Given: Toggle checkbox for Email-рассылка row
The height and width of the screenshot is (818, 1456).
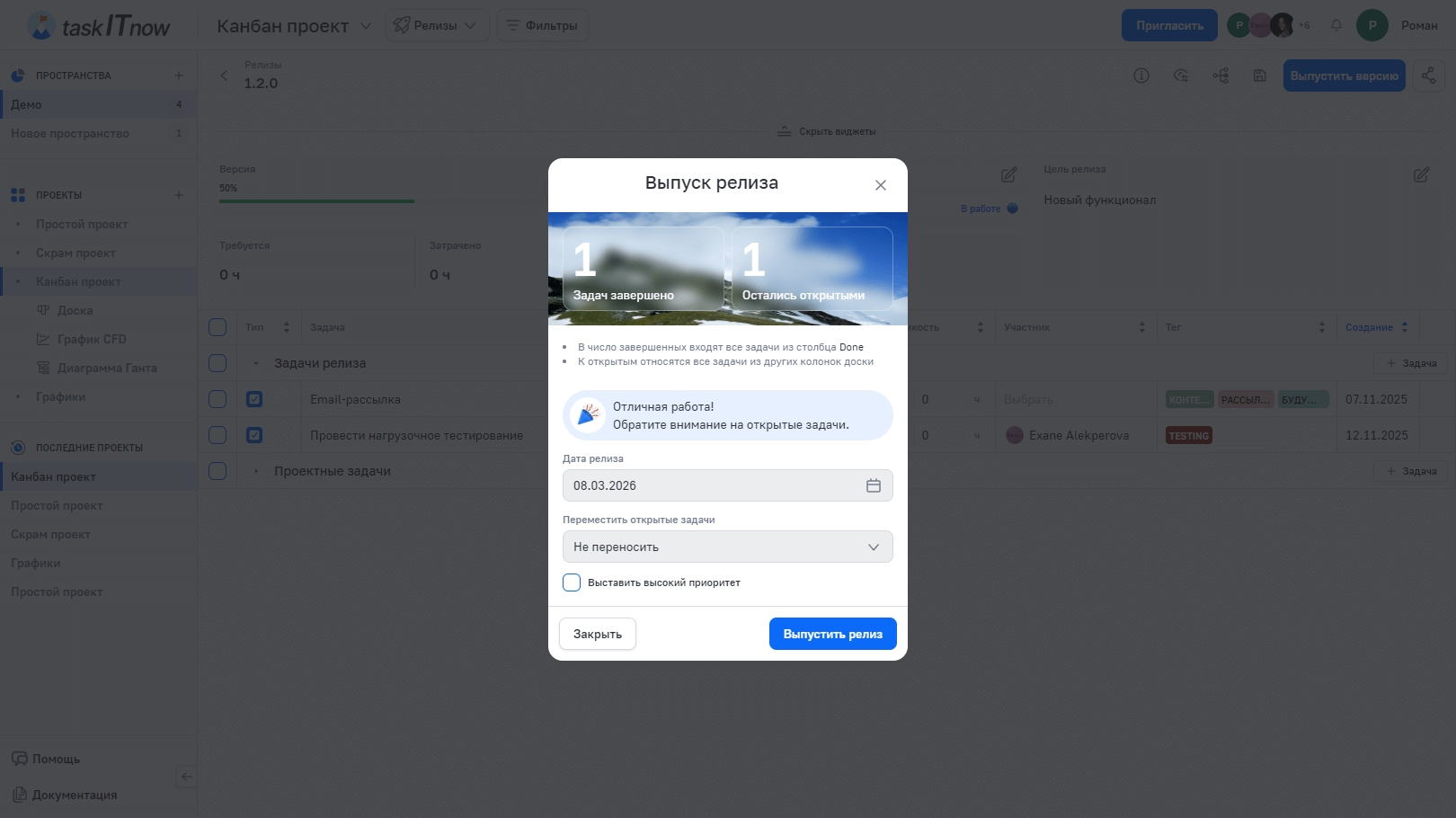Looking at the screenshot, I should pos(218,399).
